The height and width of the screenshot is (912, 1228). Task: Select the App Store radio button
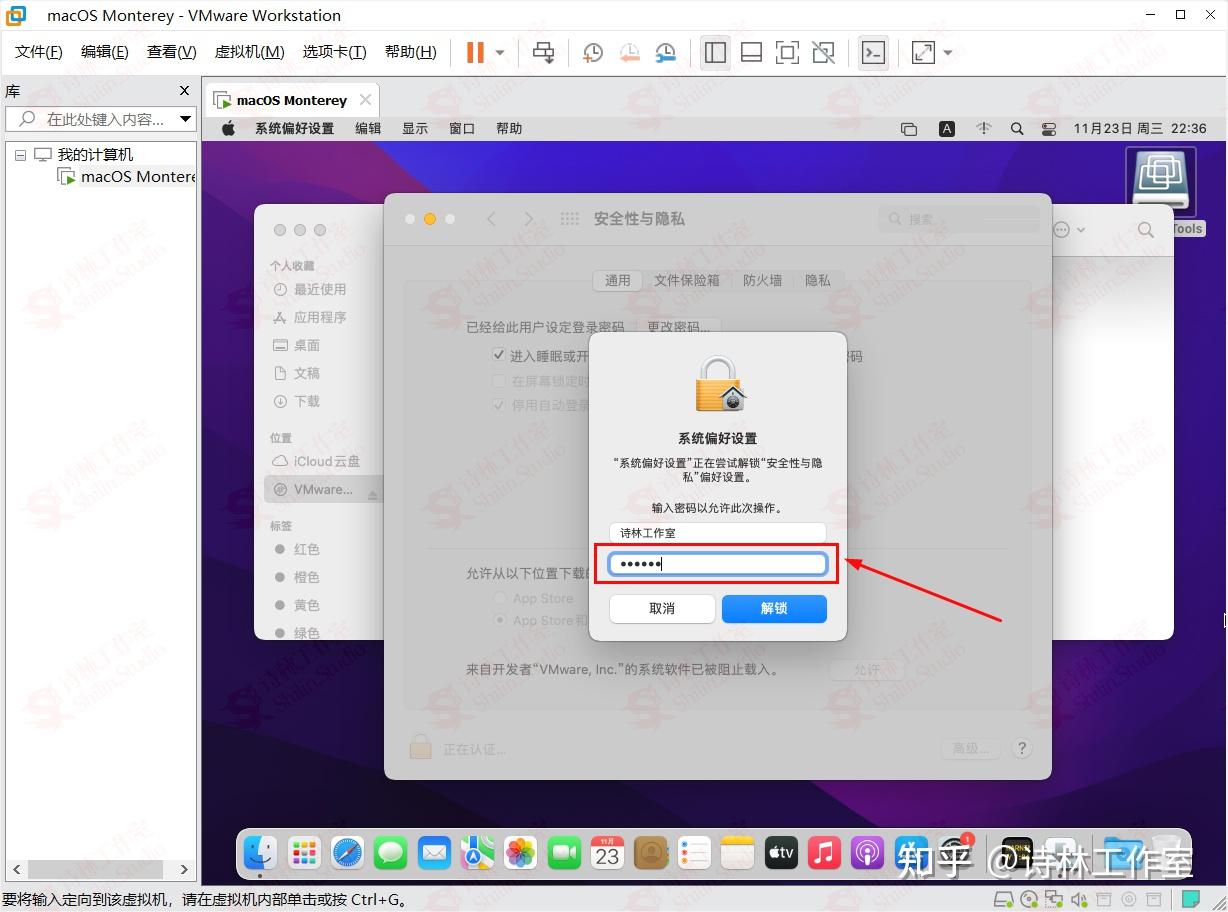point(499,598)
